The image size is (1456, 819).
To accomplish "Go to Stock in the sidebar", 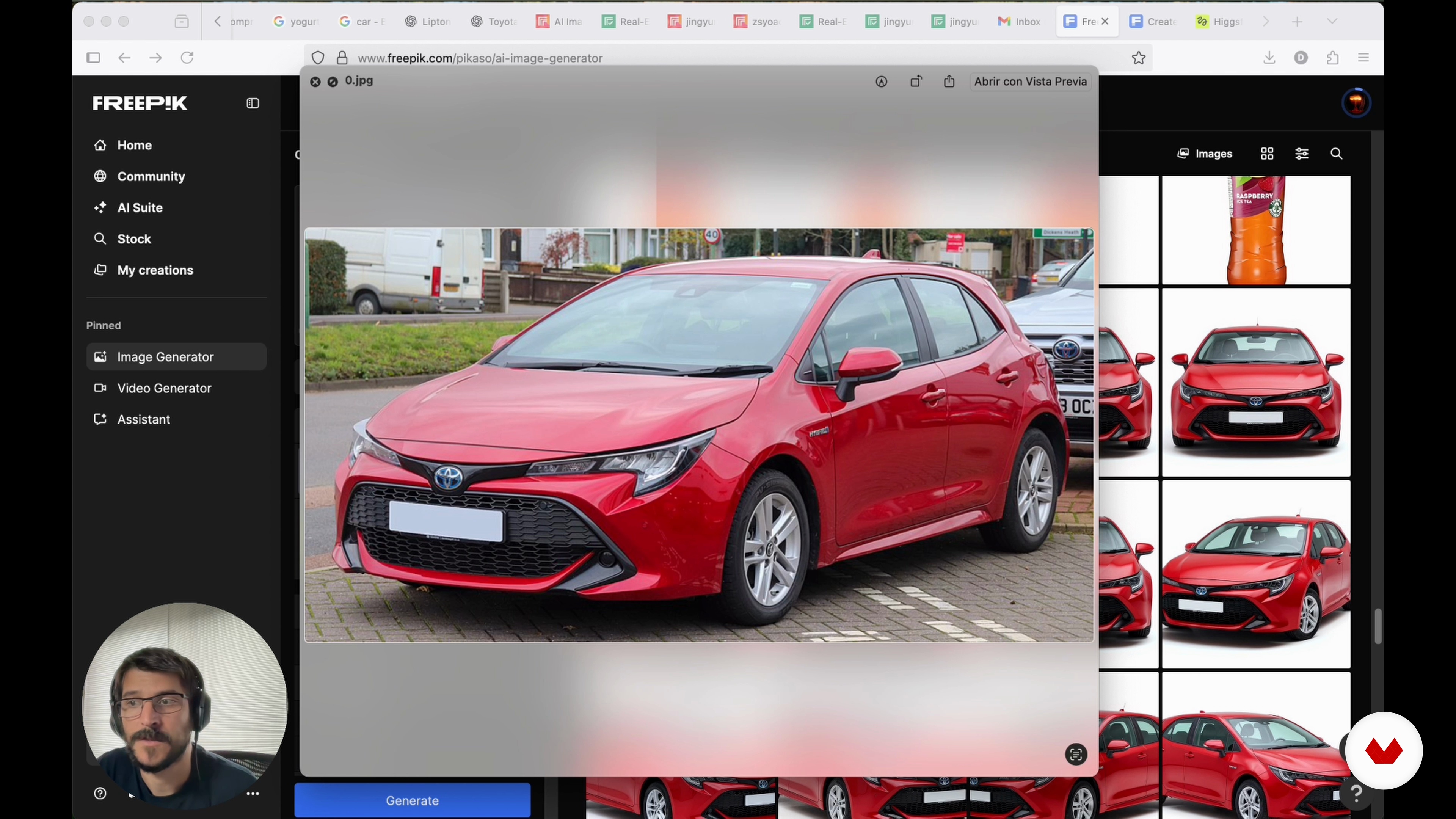I will point(122,238).
